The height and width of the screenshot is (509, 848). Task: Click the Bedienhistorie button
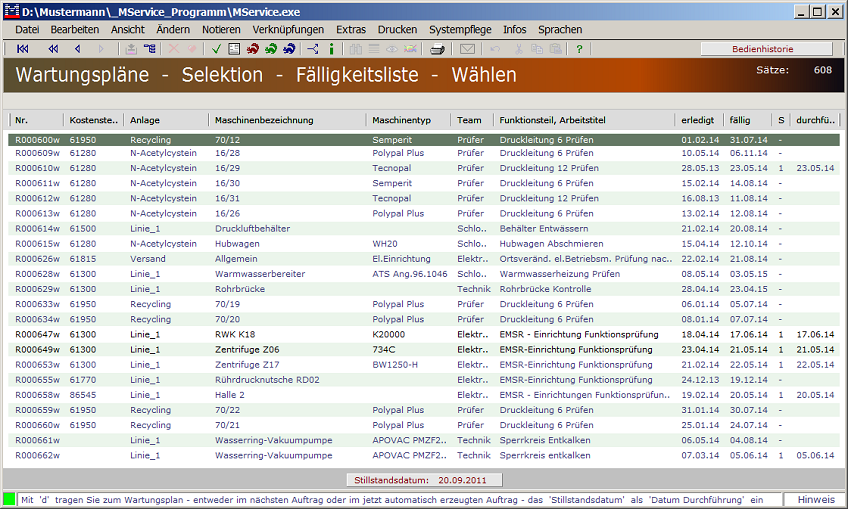pyautogui.click(x=766, y=49)
